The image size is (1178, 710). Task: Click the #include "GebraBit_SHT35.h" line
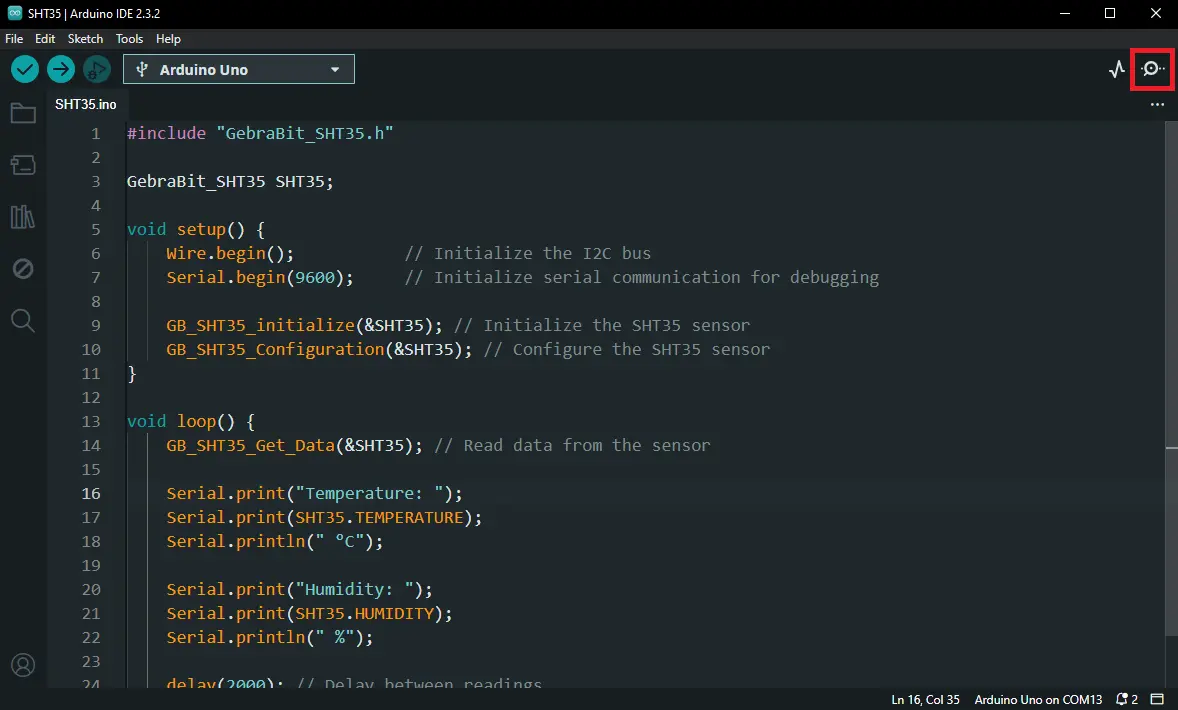260,133
